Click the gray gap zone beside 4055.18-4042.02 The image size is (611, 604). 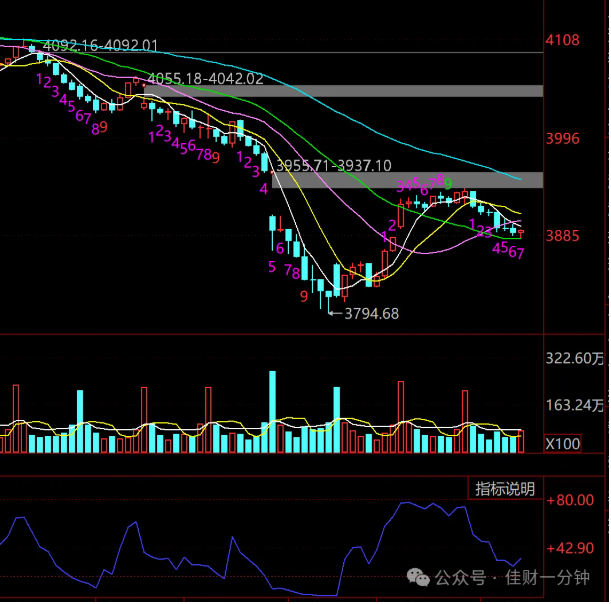(343, 91)
